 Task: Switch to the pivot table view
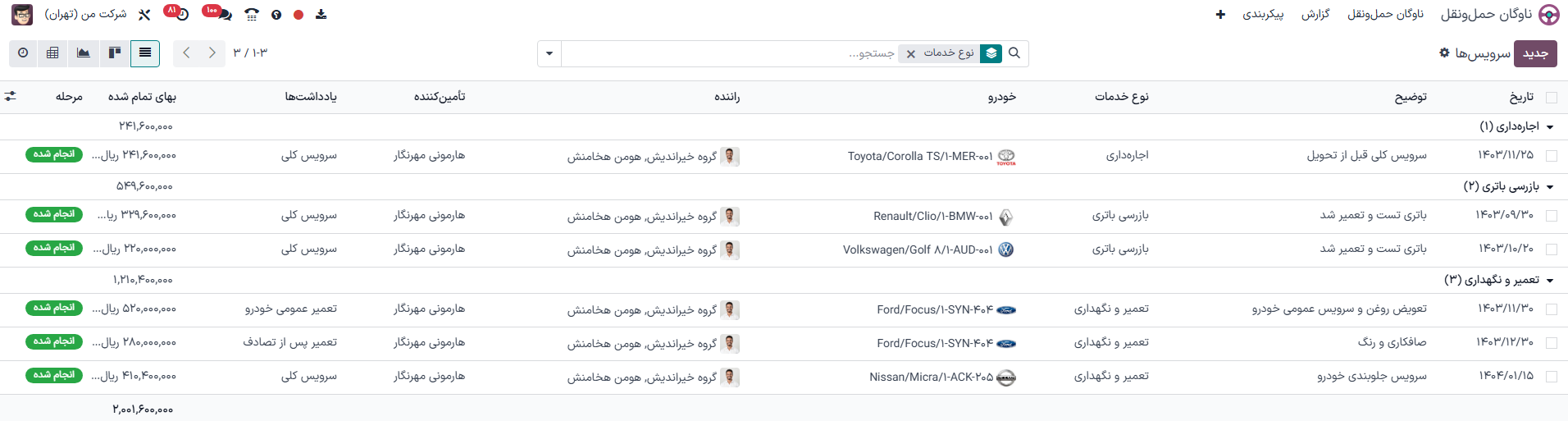click(52, 53)
